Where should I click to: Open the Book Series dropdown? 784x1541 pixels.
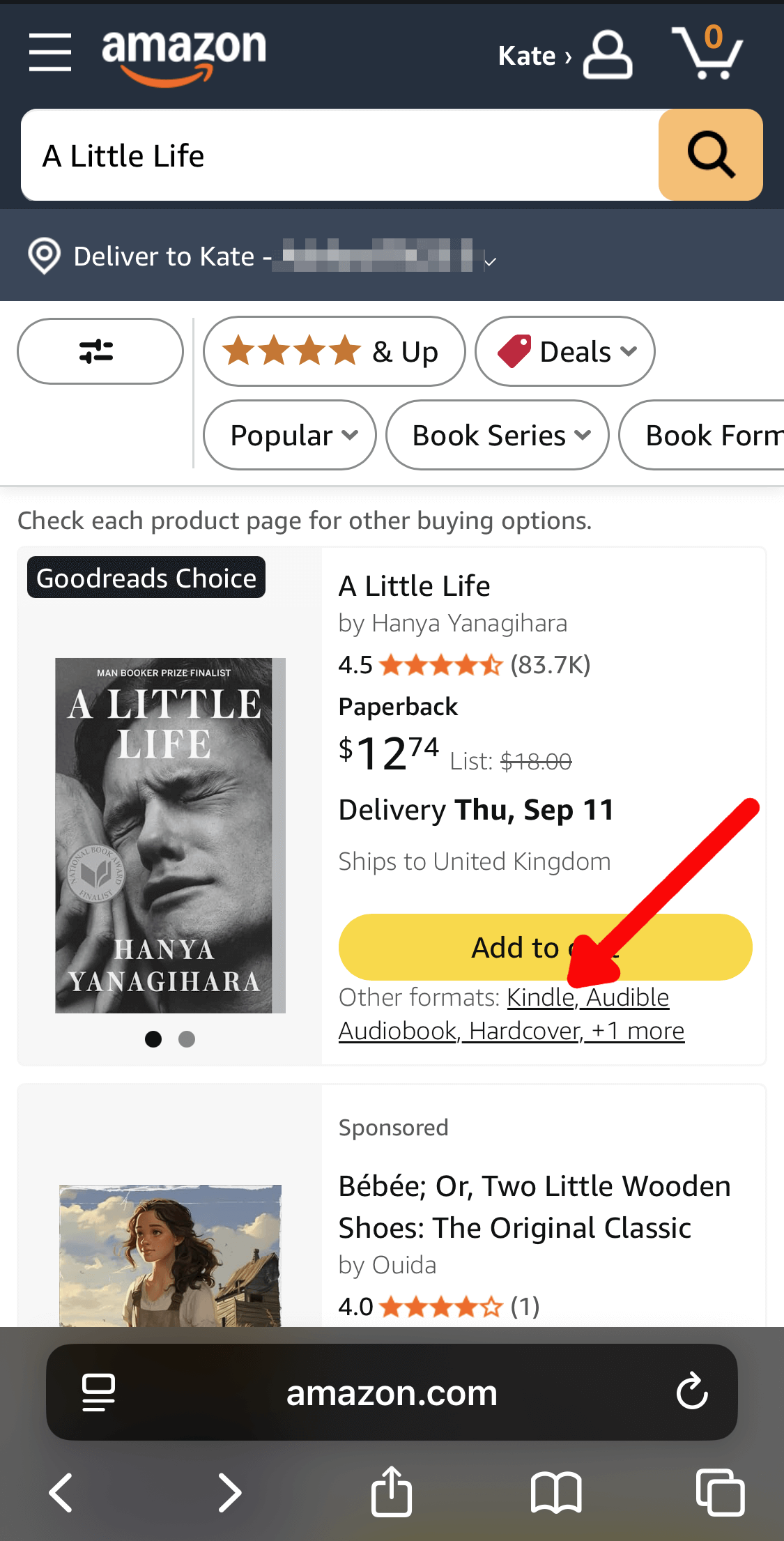tap(497, 435)
